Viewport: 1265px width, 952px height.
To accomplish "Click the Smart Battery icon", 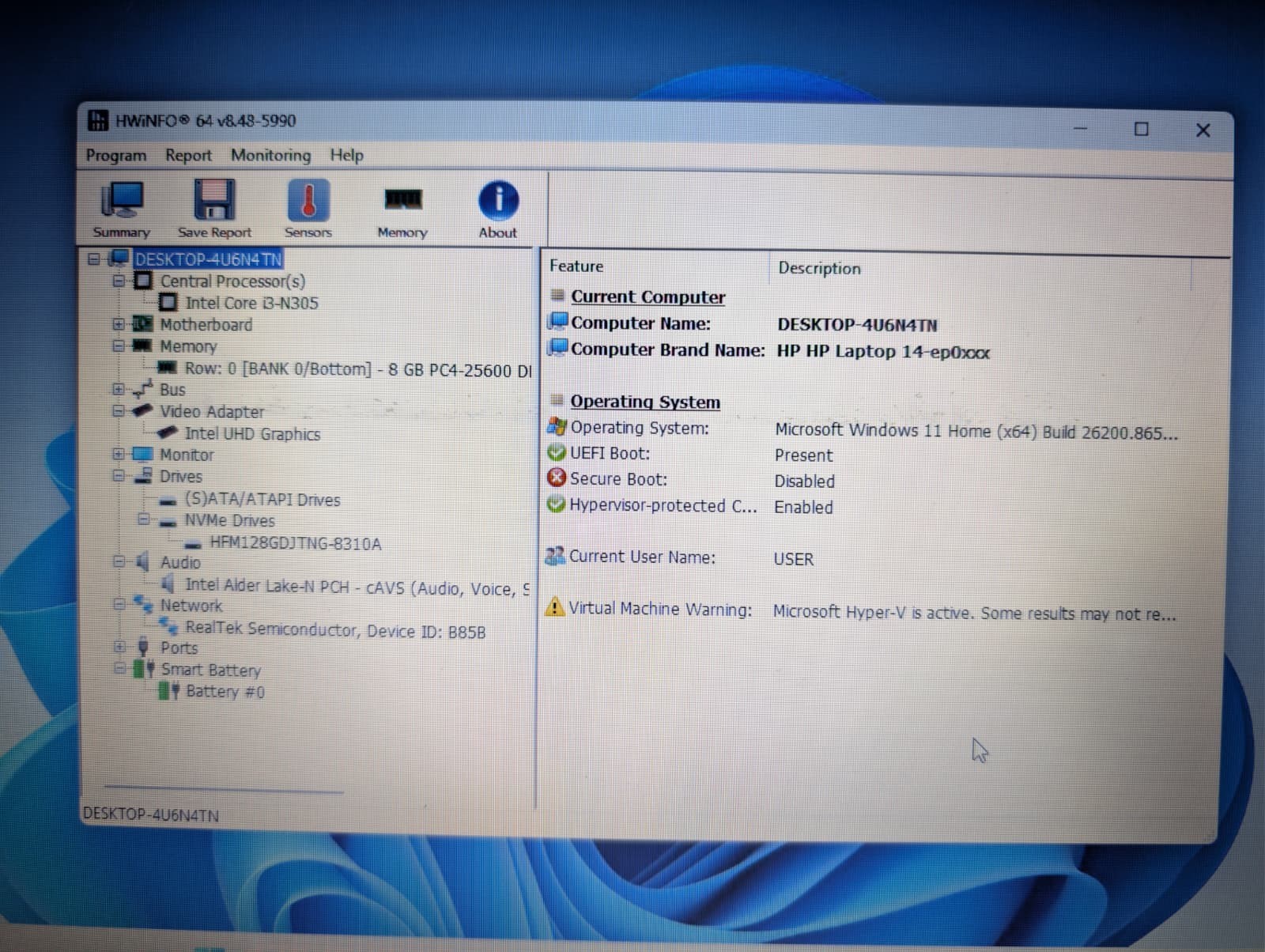I will (x=144, y=669).
